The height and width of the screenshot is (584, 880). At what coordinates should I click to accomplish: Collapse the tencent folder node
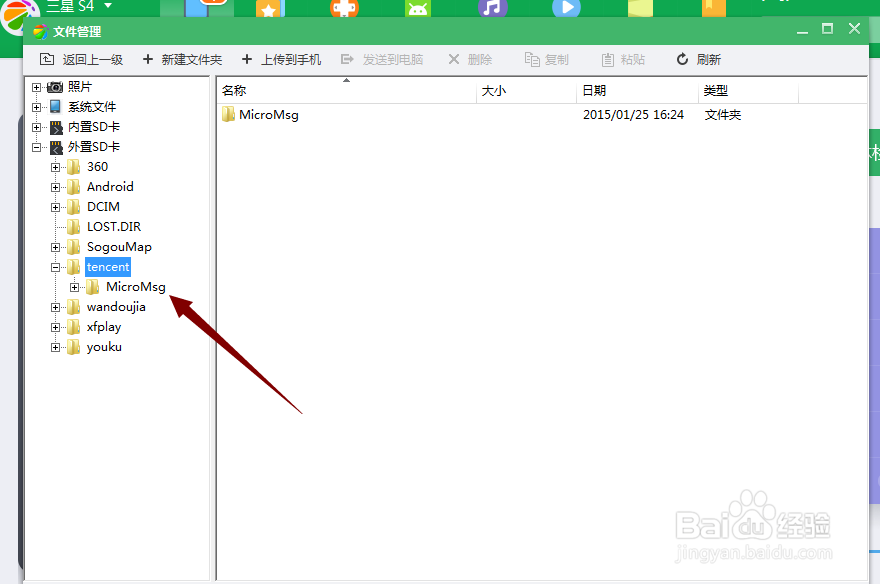point(55,268)
